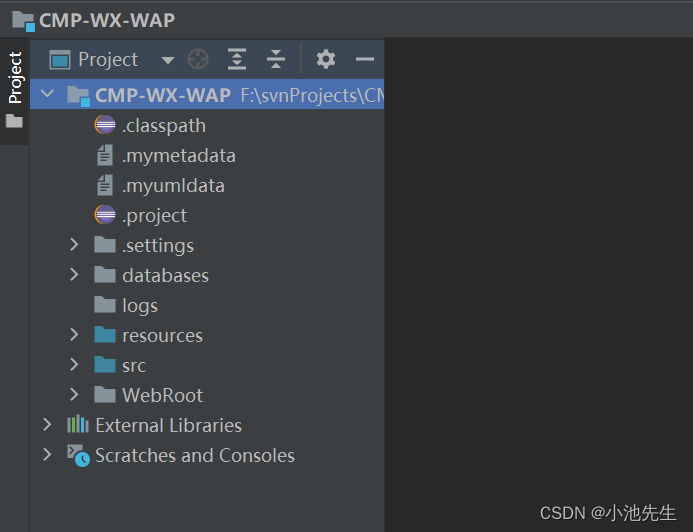Select the .project file
This screenshot has height=532, width=693.
tap(154, 216)
